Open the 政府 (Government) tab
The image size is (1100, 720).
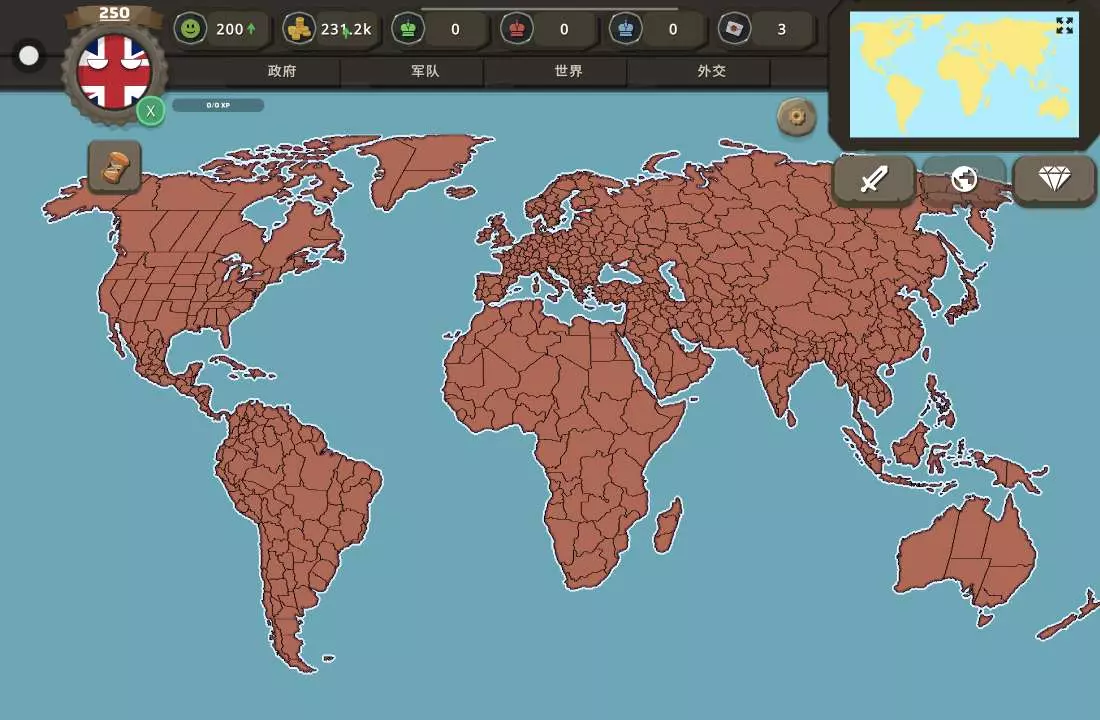click(x=282, y=72)
